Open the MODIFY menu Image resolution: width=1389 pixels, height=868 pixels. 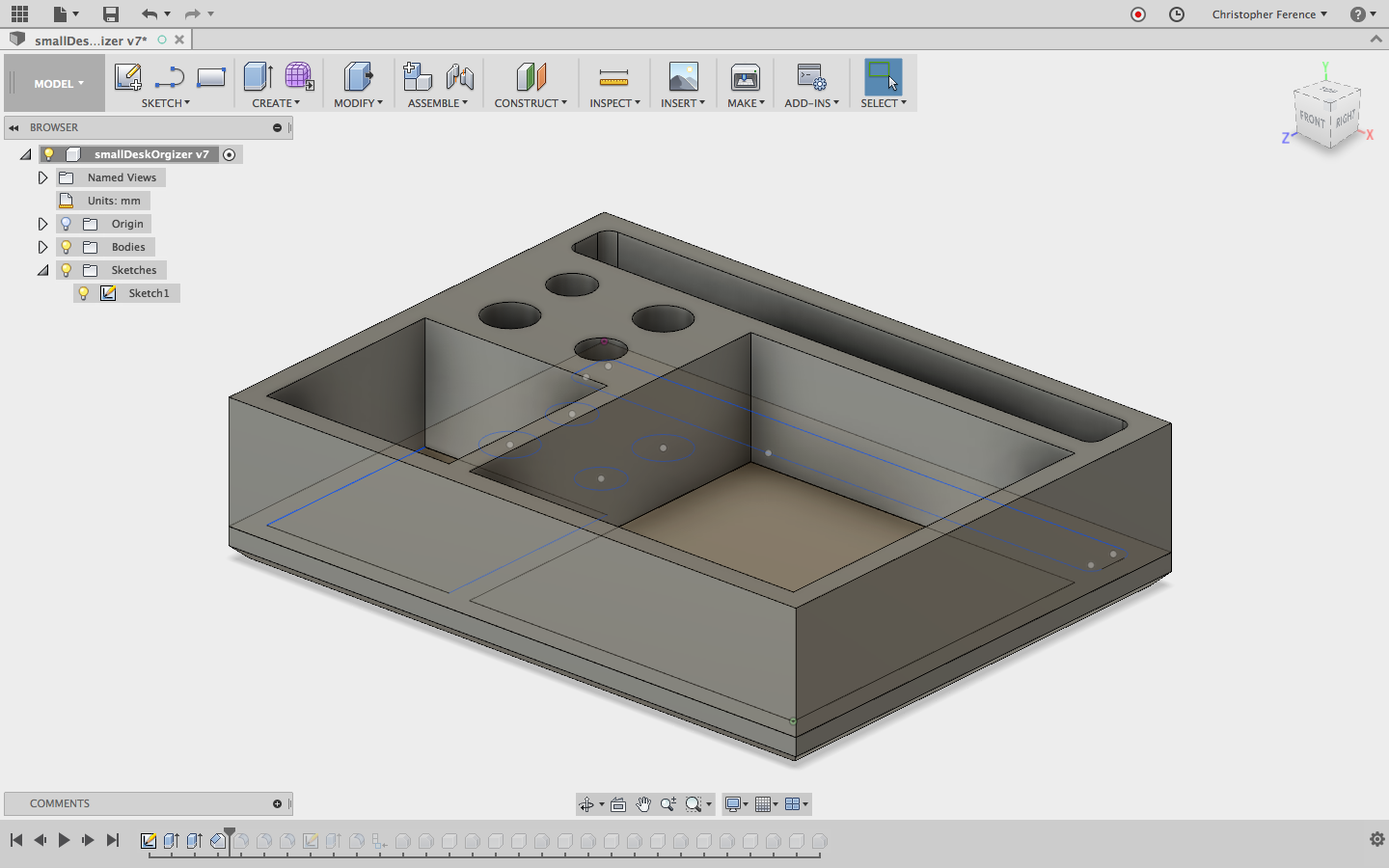(x=359, y=103)
